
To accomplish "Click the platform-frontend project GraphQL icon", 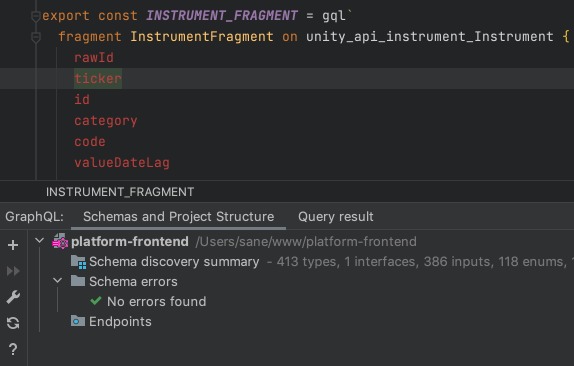I will click(x=60, y=242).
